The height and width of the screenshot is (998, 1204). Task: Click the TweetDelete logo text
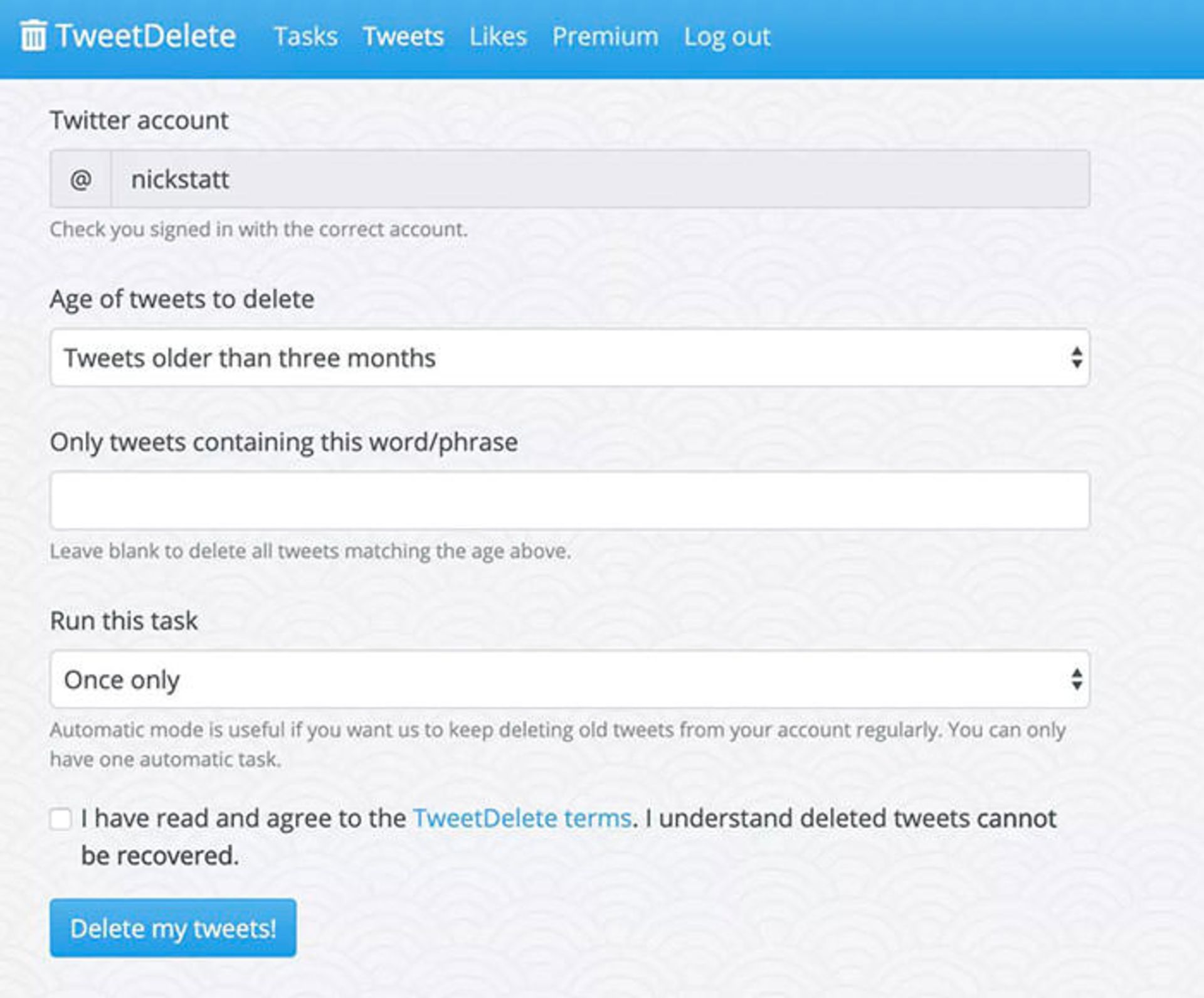pos(145,36)
